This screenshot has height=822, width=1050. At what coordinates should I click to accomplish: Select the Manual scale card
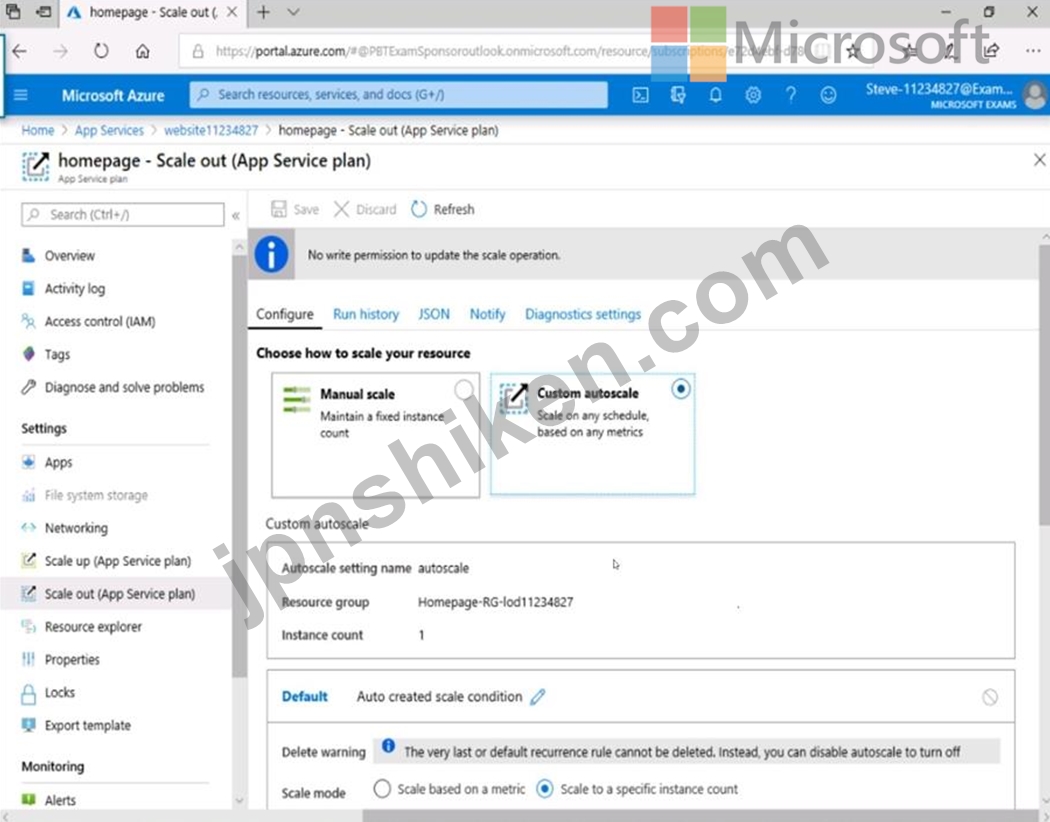(x=376, y=435)
